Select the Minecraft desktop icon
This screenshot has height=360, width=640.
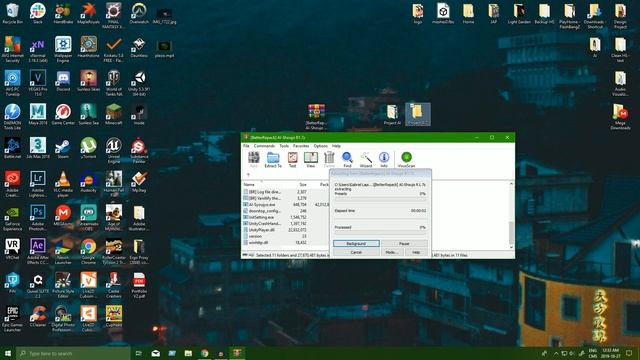(113, 114)
